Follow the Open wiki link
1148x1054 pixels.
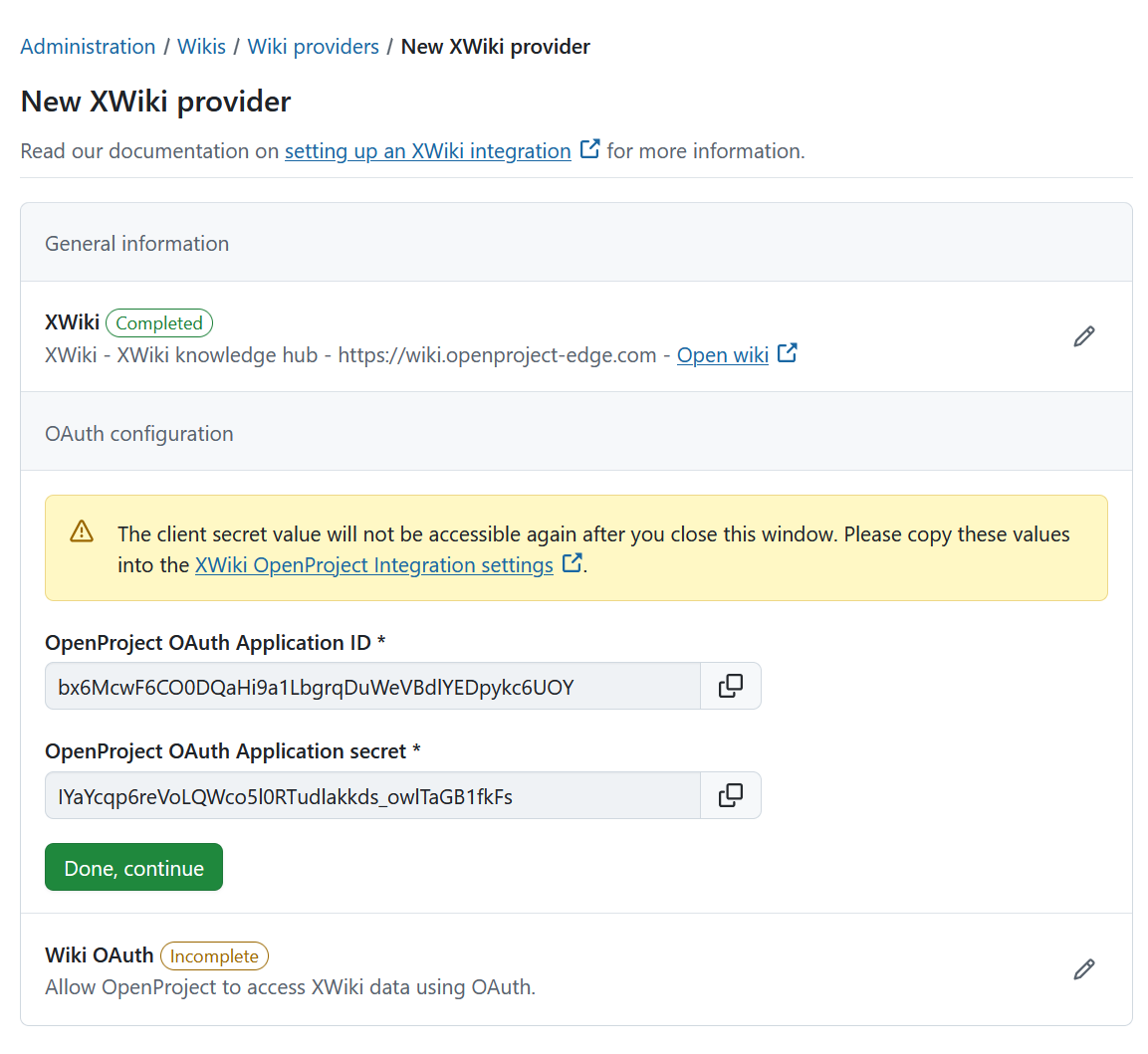click(723, 355)
